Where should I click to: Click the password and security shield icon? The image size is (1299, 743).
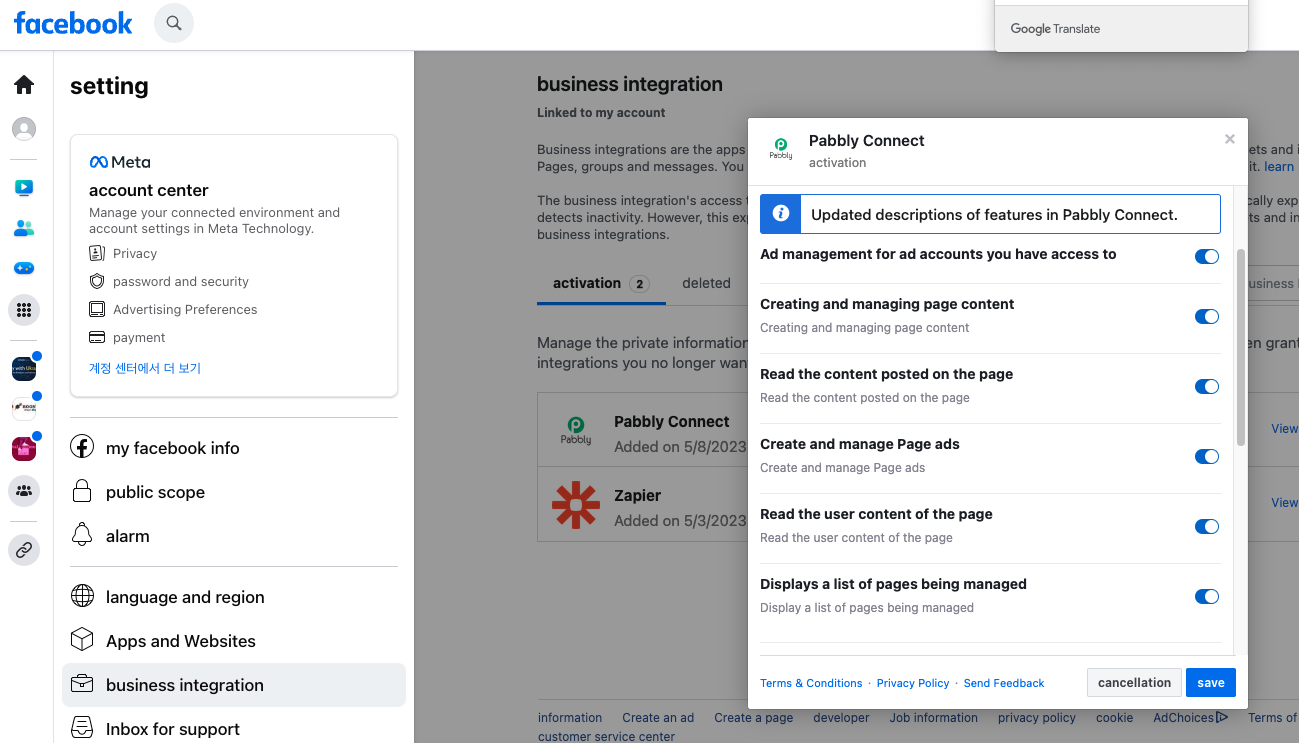tap(97, 281)
